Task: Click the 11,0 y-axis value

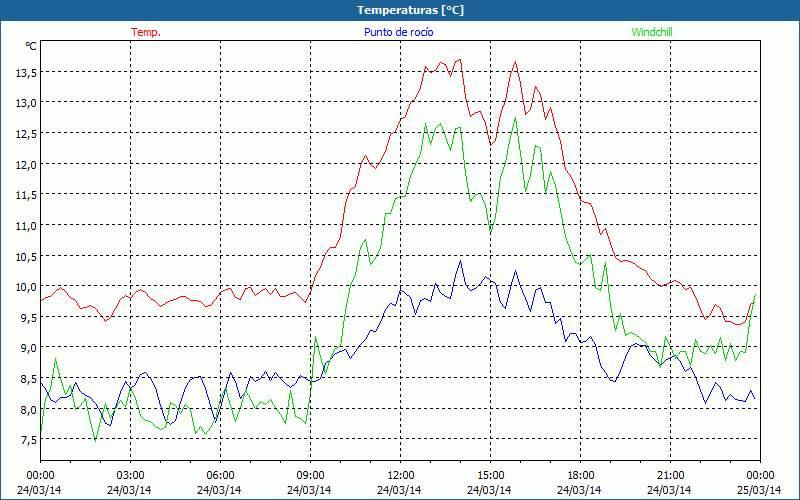Action: (x=26, y=226)
